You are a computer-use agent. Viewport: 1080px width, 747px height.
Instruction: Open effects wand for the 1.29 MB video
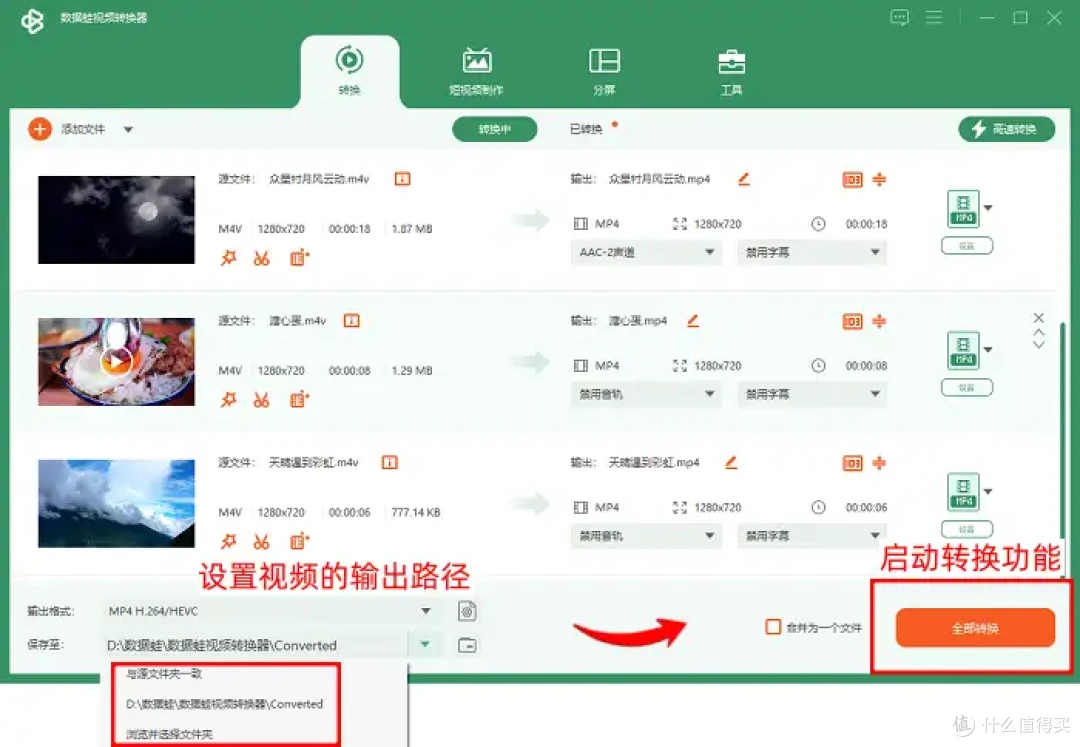click(228, 399)
